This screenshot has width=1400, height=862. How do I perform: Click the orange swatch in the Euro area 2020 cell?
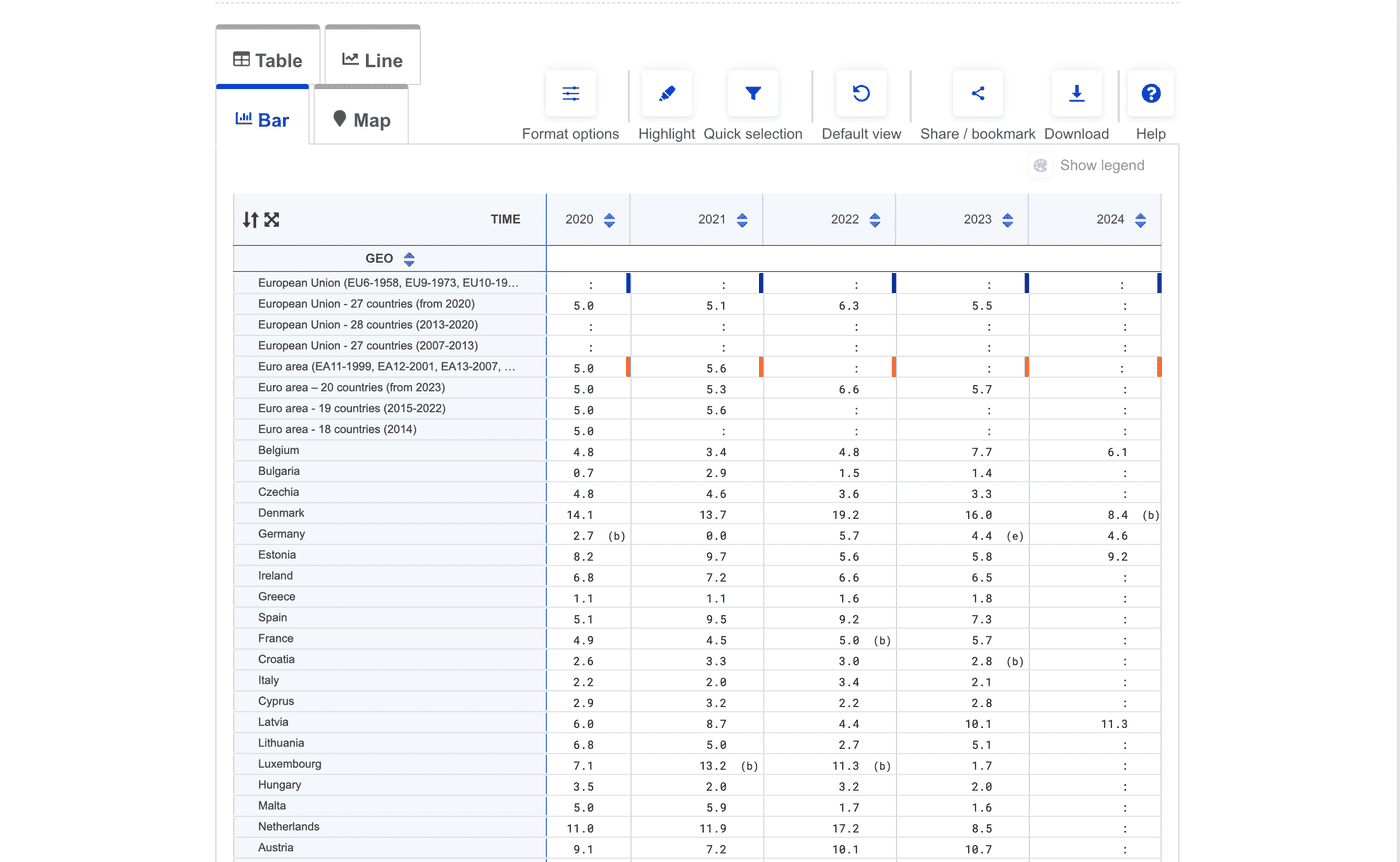click(628, 367)
